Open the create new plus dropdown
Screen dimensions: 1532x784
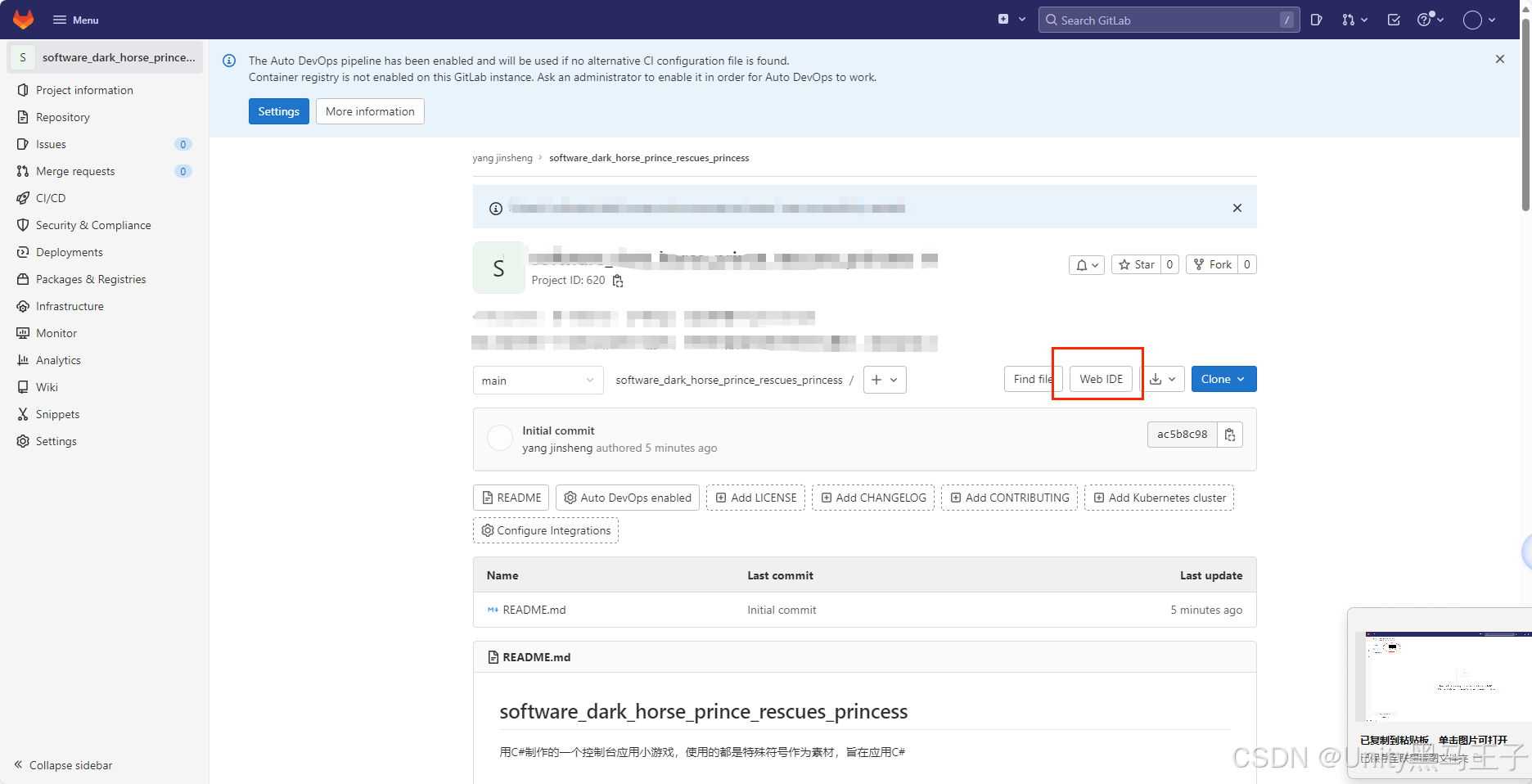pos(1012,20)
